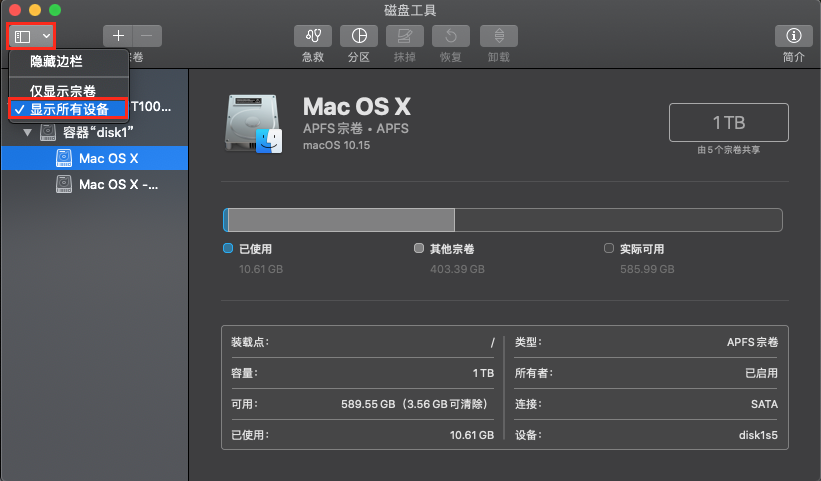
Task: Click the Erase (抹掉) toolbar icon
Action: coord(404,36)
